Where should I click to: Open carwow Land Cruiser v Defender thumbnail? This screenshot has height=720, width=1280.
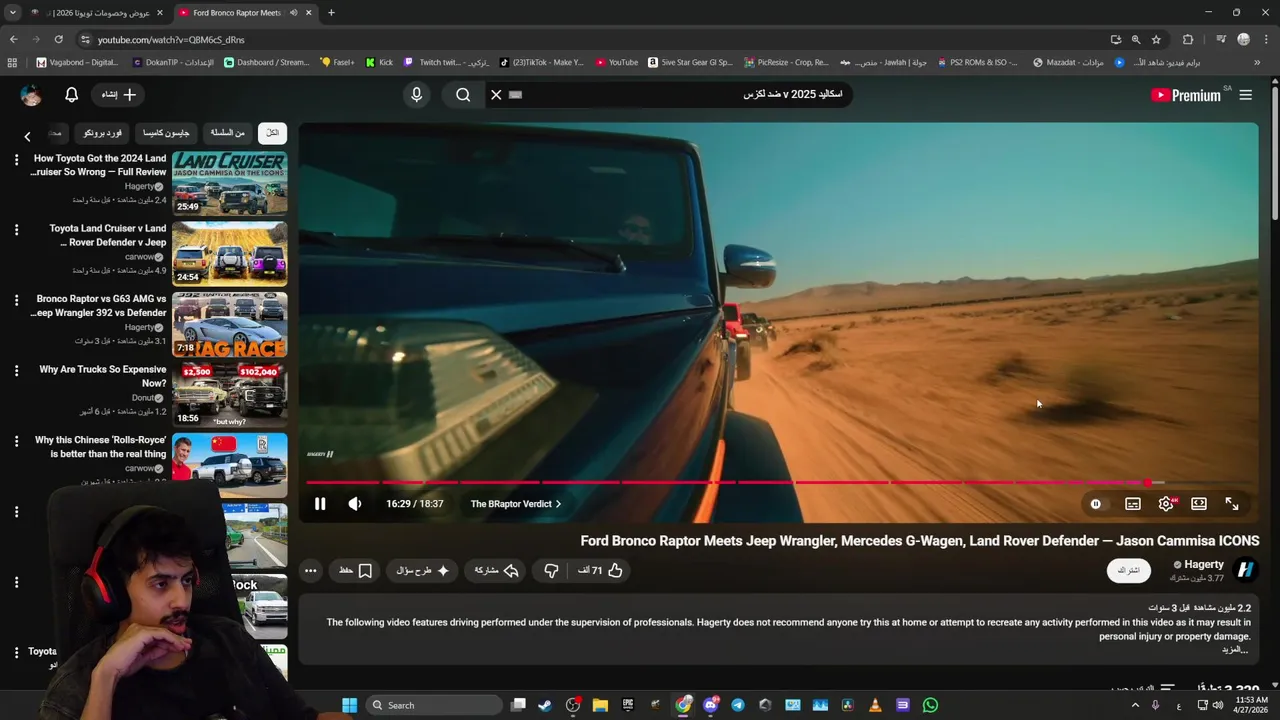[x=229, y=253]
